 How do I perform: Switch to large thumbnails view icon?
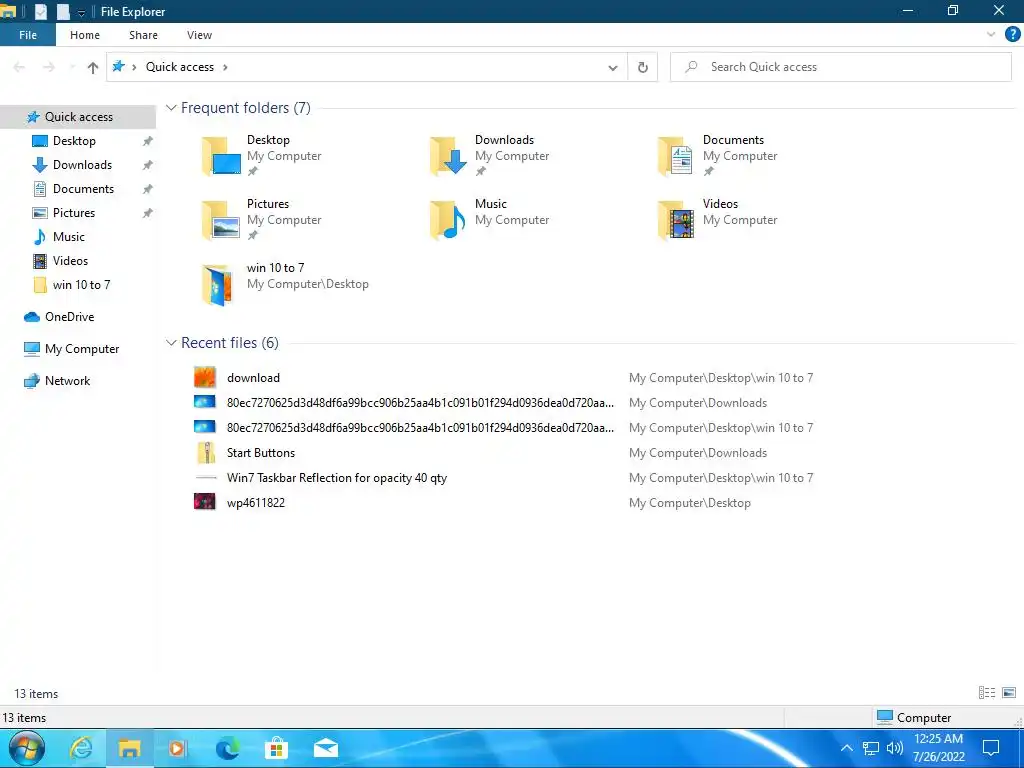1009,692
